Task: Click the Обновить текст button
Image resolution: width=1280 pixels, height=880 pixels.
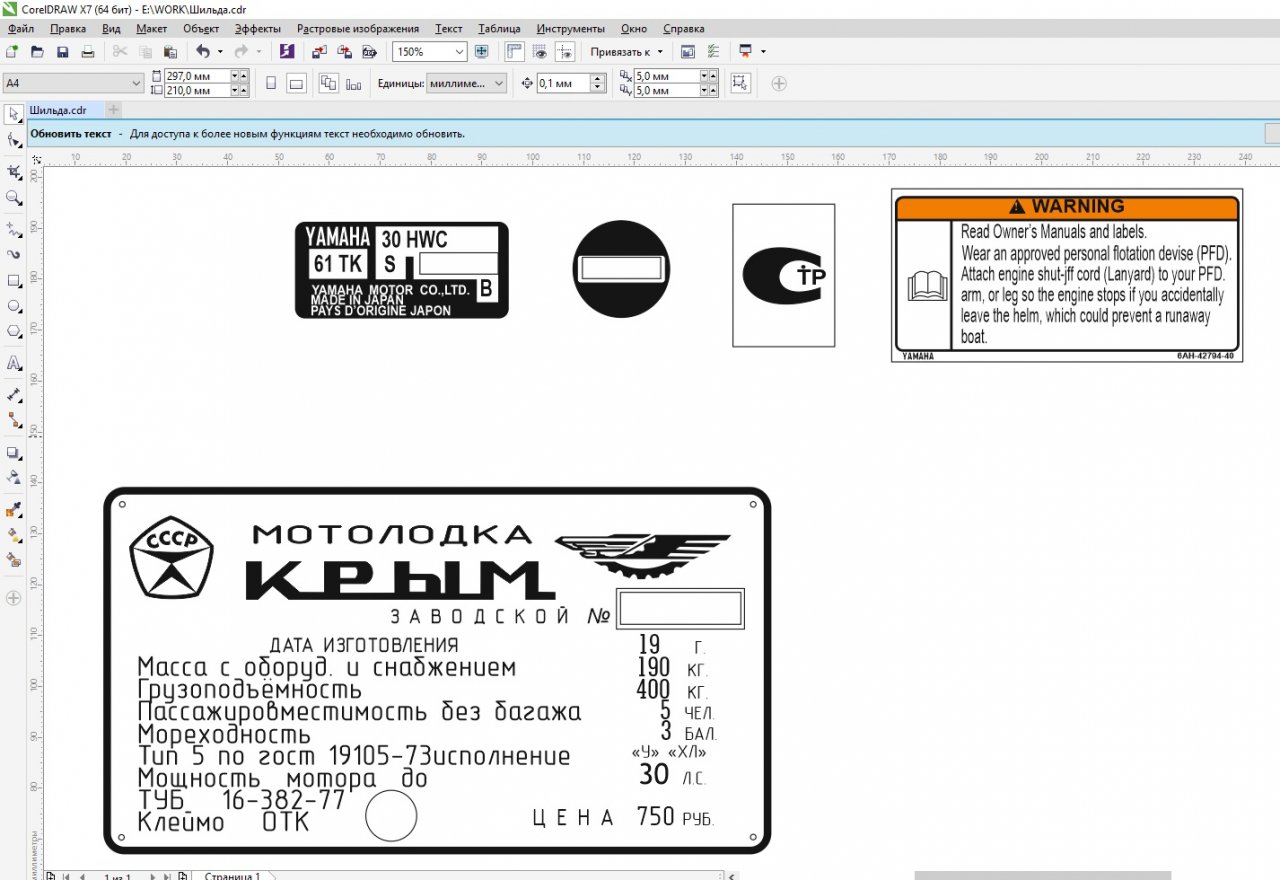Action: (x=70, y=133)
